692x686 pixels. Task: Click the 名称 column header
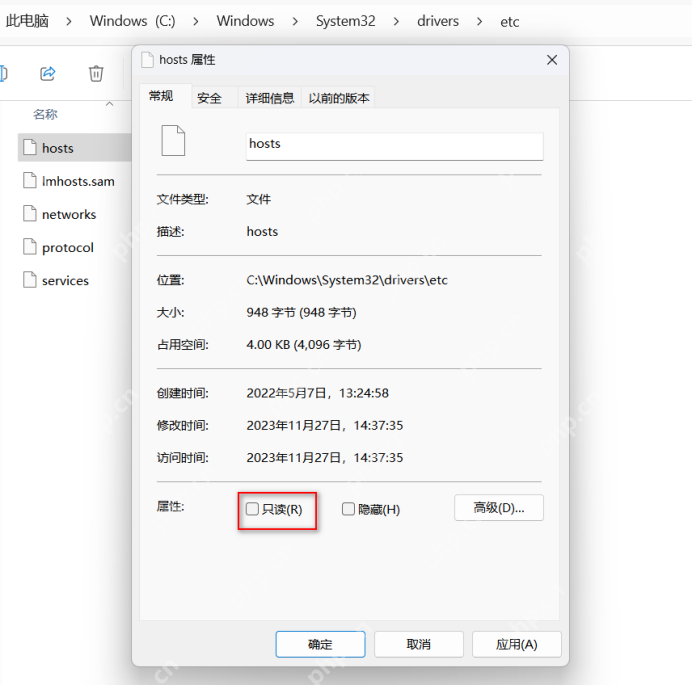[x=45, y=114]
